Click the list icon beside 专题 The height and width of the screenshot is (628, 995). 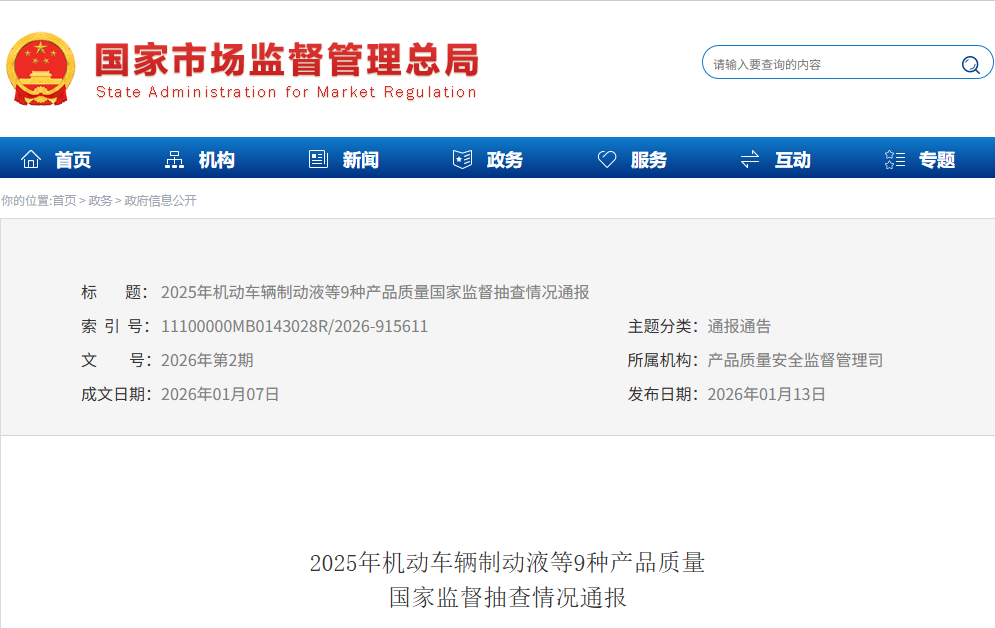click(895, 160)
